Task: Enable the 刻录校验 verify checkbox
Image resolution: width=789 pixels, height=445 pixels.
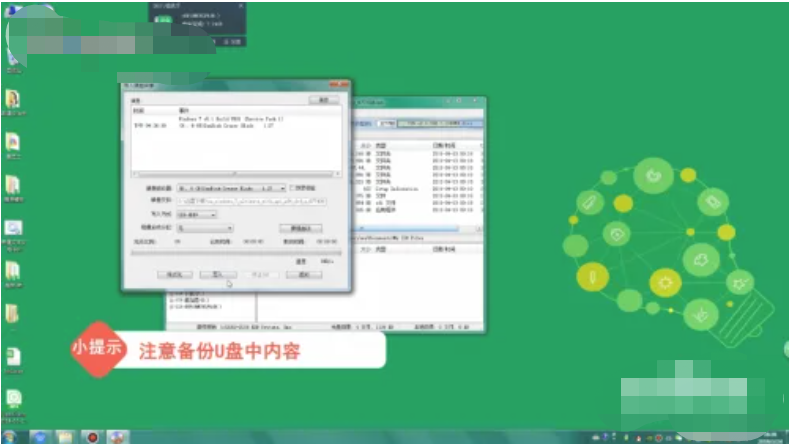Action: pos(292,187)
